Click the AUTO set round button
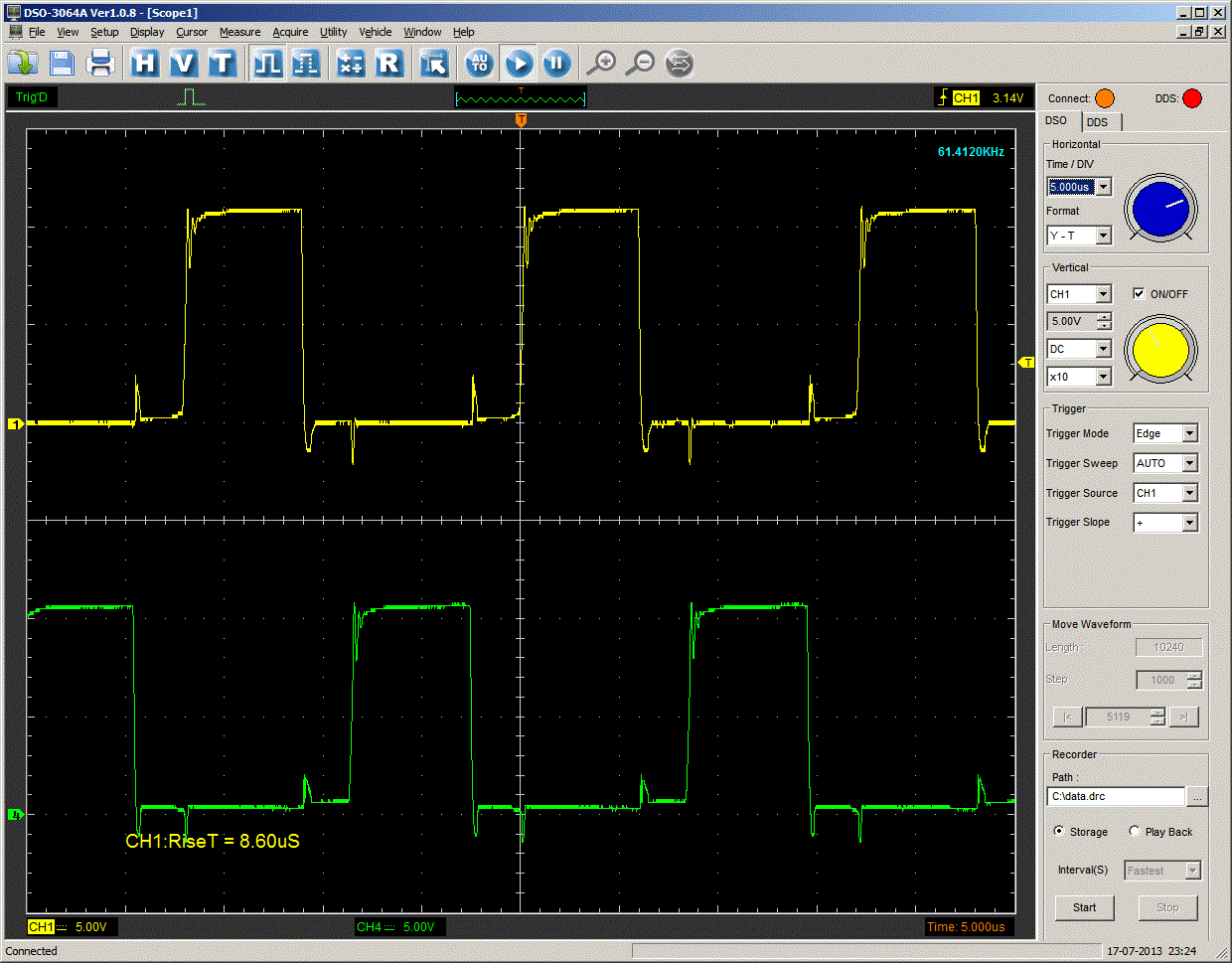Screen dimensions: 1232x963 click(480, 64)
